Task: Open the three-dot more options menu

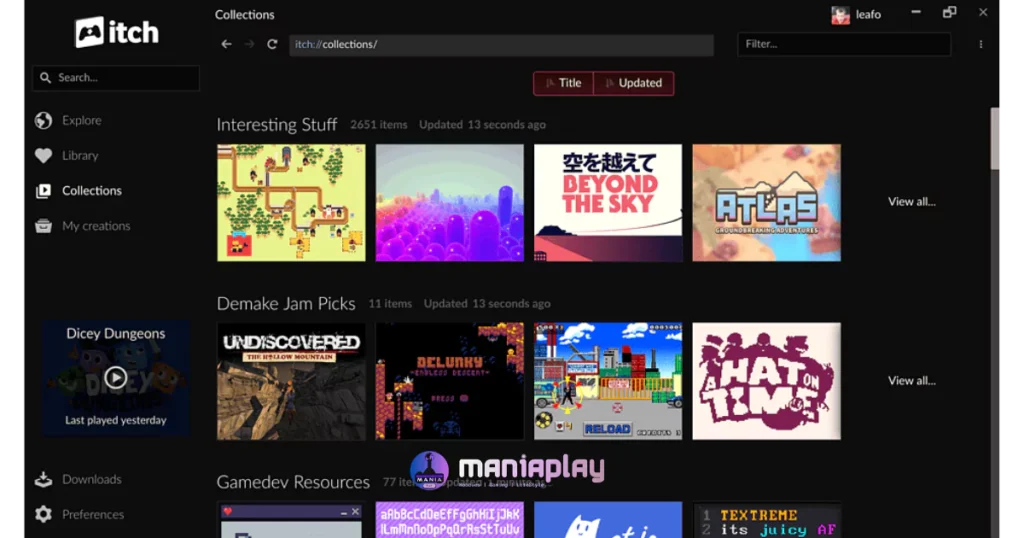Action: pos(981,44)
